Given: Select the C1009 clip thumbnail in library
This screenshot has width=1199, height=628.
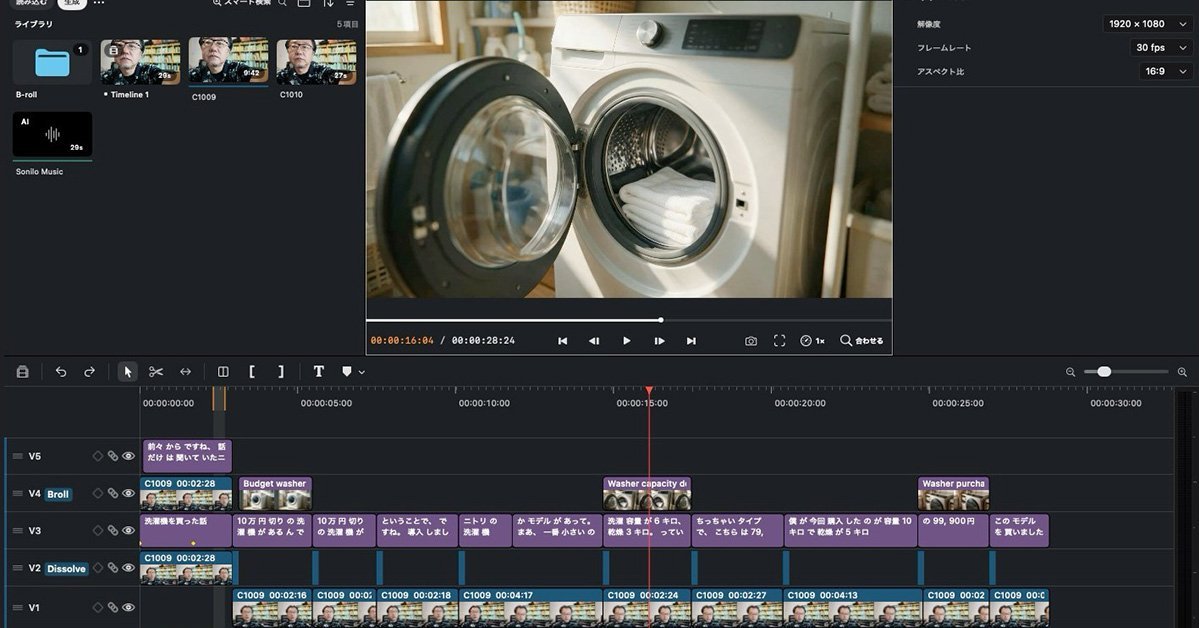Looking at the screenshot, I should pyautogui.click(x=229, y=60).
